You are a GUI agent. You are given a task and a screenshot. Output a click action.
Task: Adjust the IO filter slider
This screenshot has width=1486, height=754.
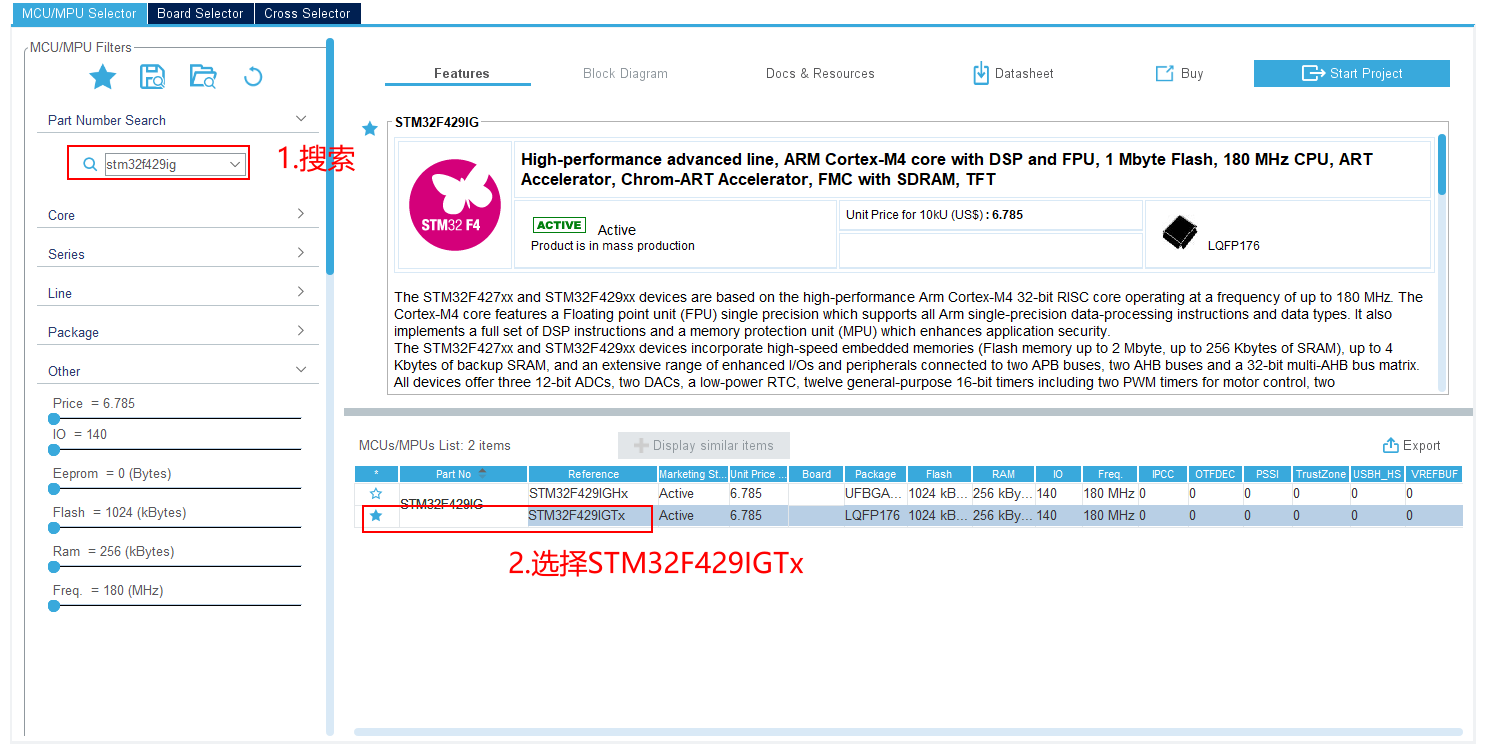click(54, 450)
